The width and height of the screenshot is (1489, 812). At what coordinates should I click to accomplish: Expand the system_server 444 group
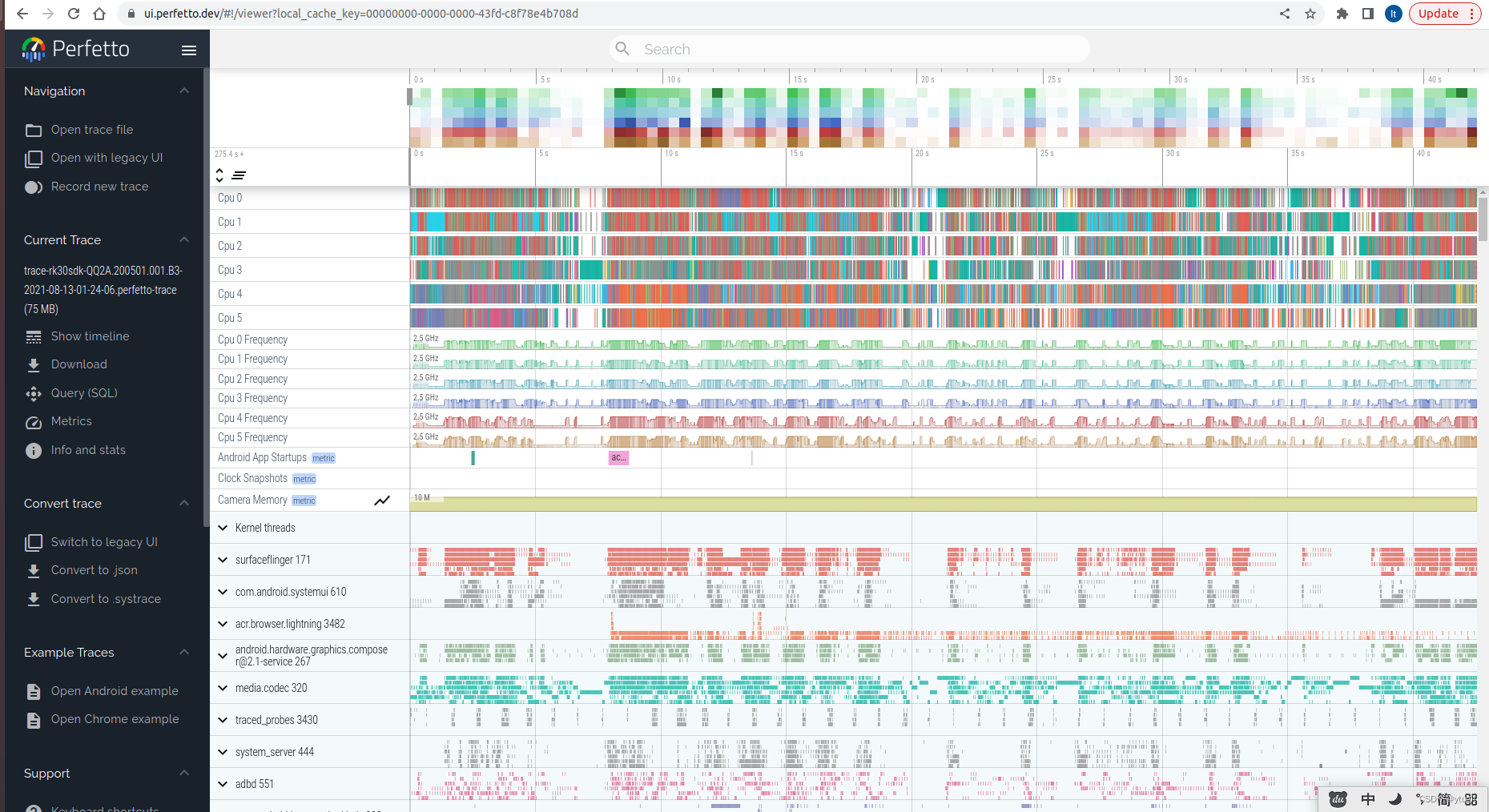pyautogui.click(x=223, y=752)
